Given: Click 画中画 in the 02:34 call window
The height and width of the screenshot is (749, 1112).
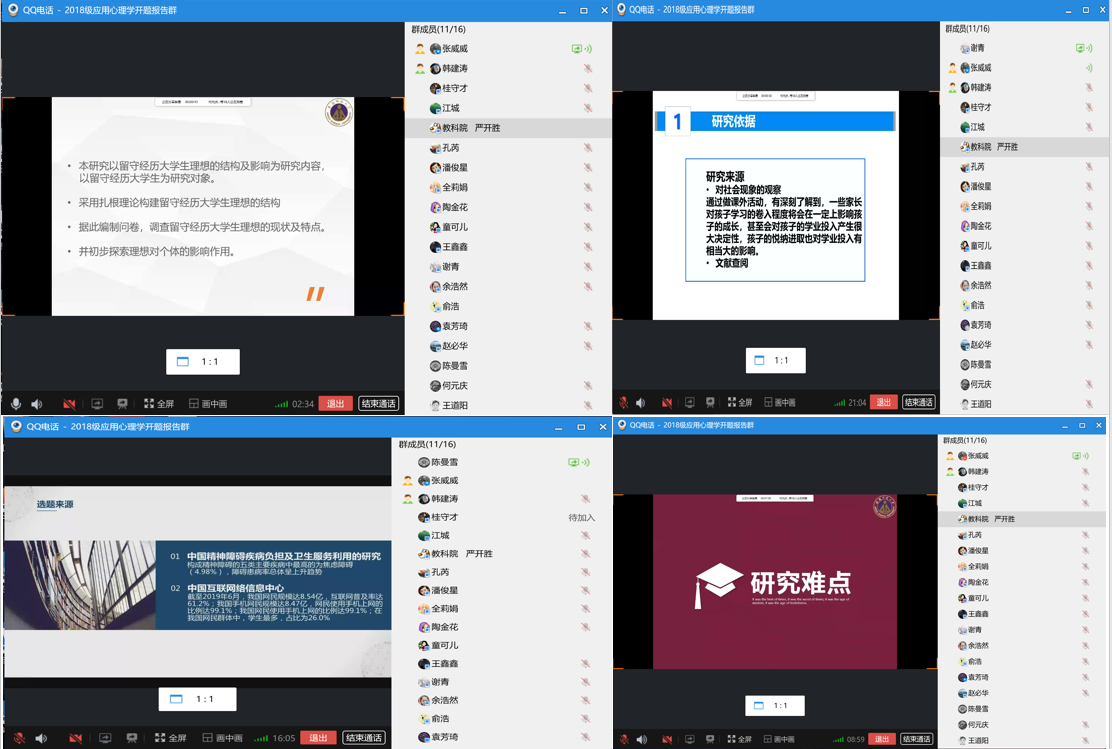Looking at the screenshot, I should (x=208, y=404).
